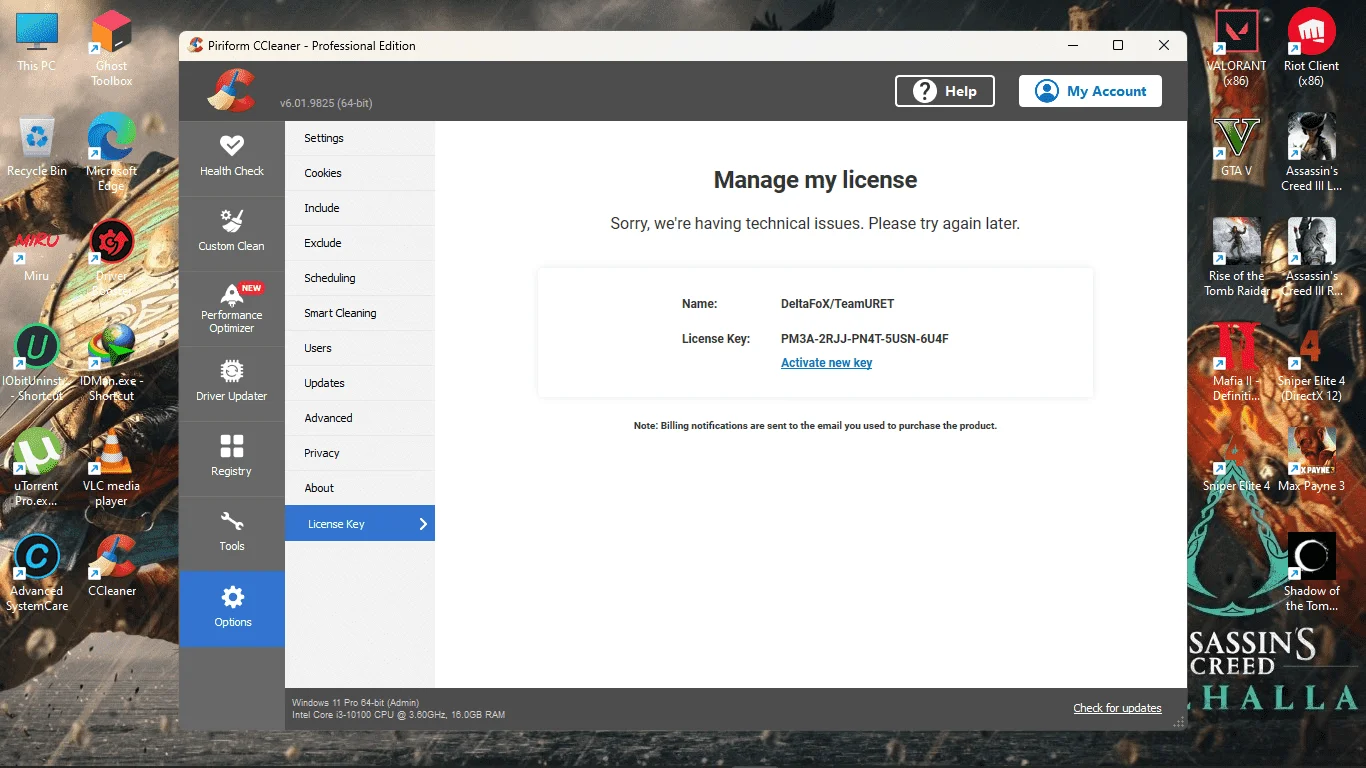Open the Scheduling options page

pyautogui.click(x=360, y=278)
